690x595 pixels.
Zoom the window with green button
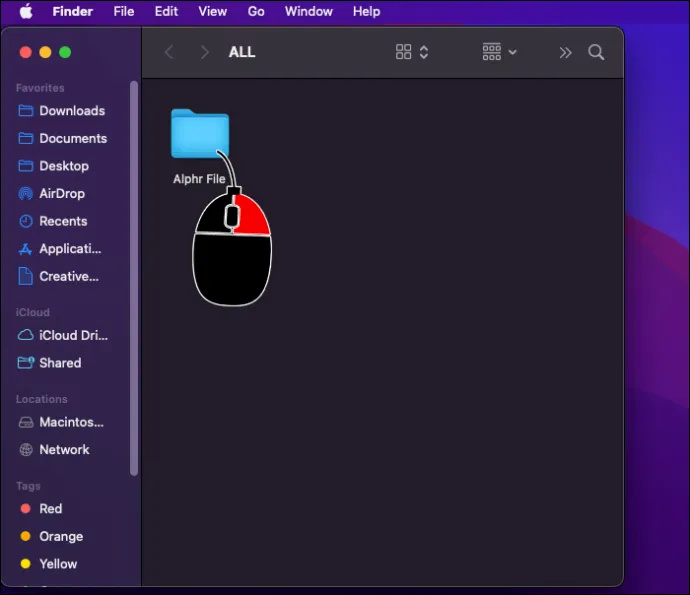[65, 52]
